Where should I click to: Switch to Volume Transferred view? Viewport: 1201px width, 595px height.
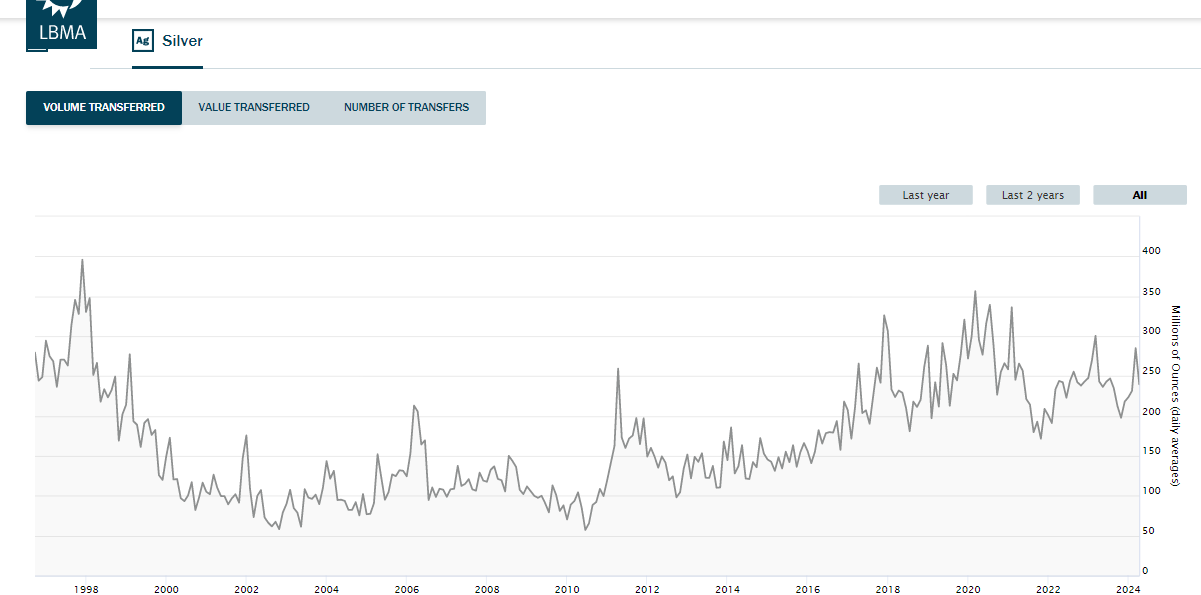pyautogui.click(x=104, y=108)
